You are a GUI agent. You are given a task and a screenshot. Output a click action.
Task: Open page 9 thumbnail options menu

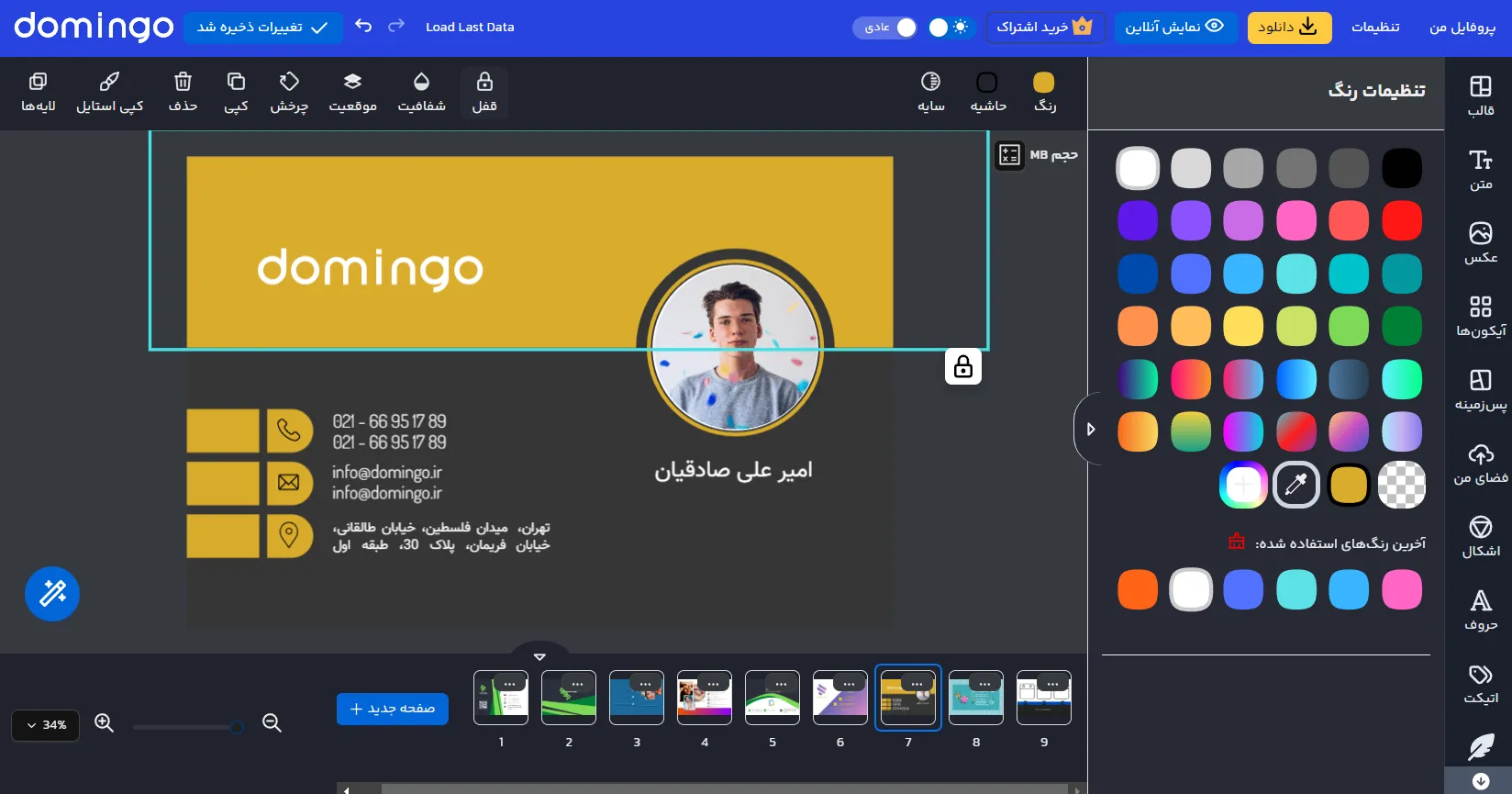[x=1052, y=684]
